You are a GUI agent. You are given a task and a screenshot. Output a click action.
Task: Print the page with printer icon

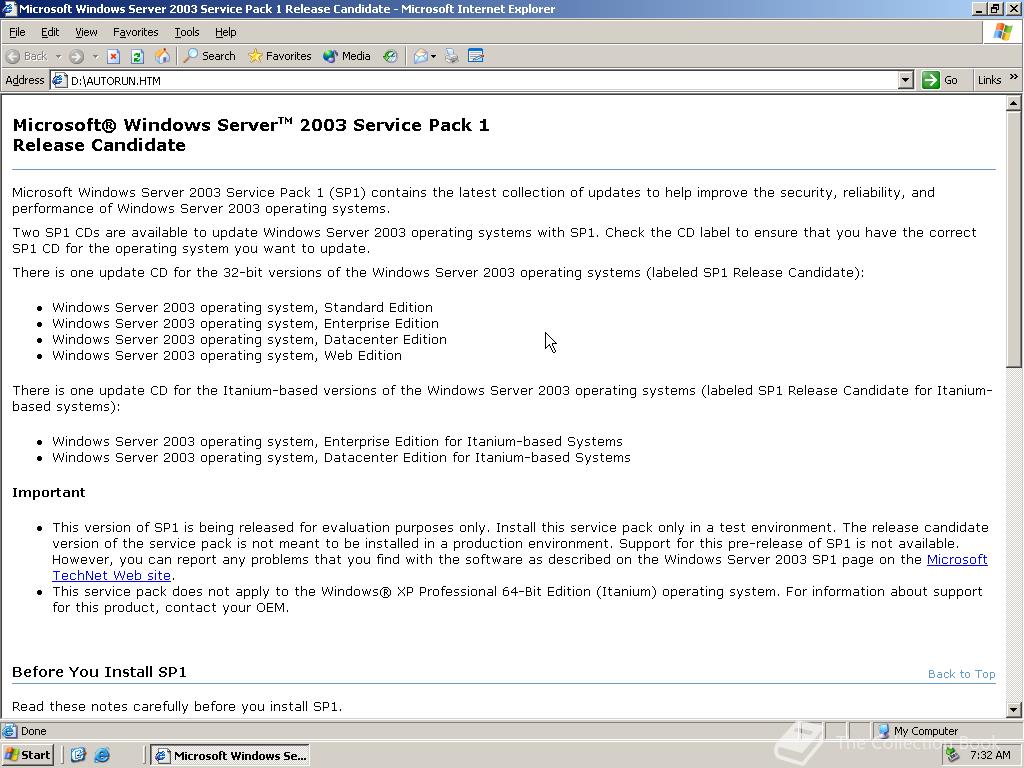click(x=452, y=56)
